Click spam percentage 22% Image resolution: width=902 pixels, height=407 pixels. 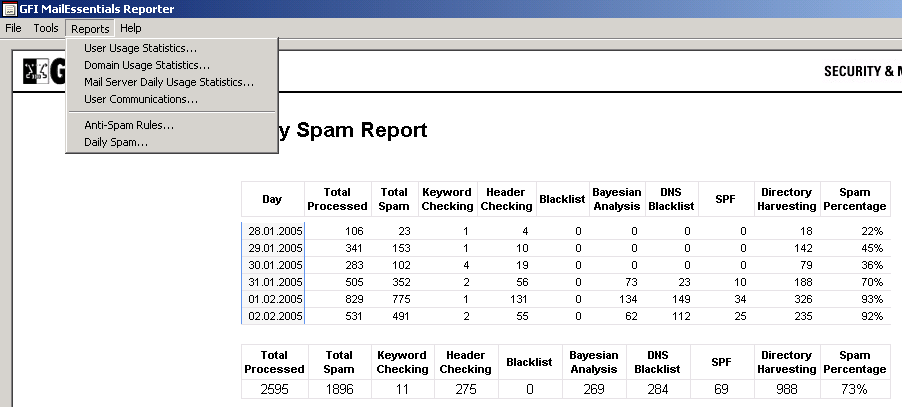point(872,231)
